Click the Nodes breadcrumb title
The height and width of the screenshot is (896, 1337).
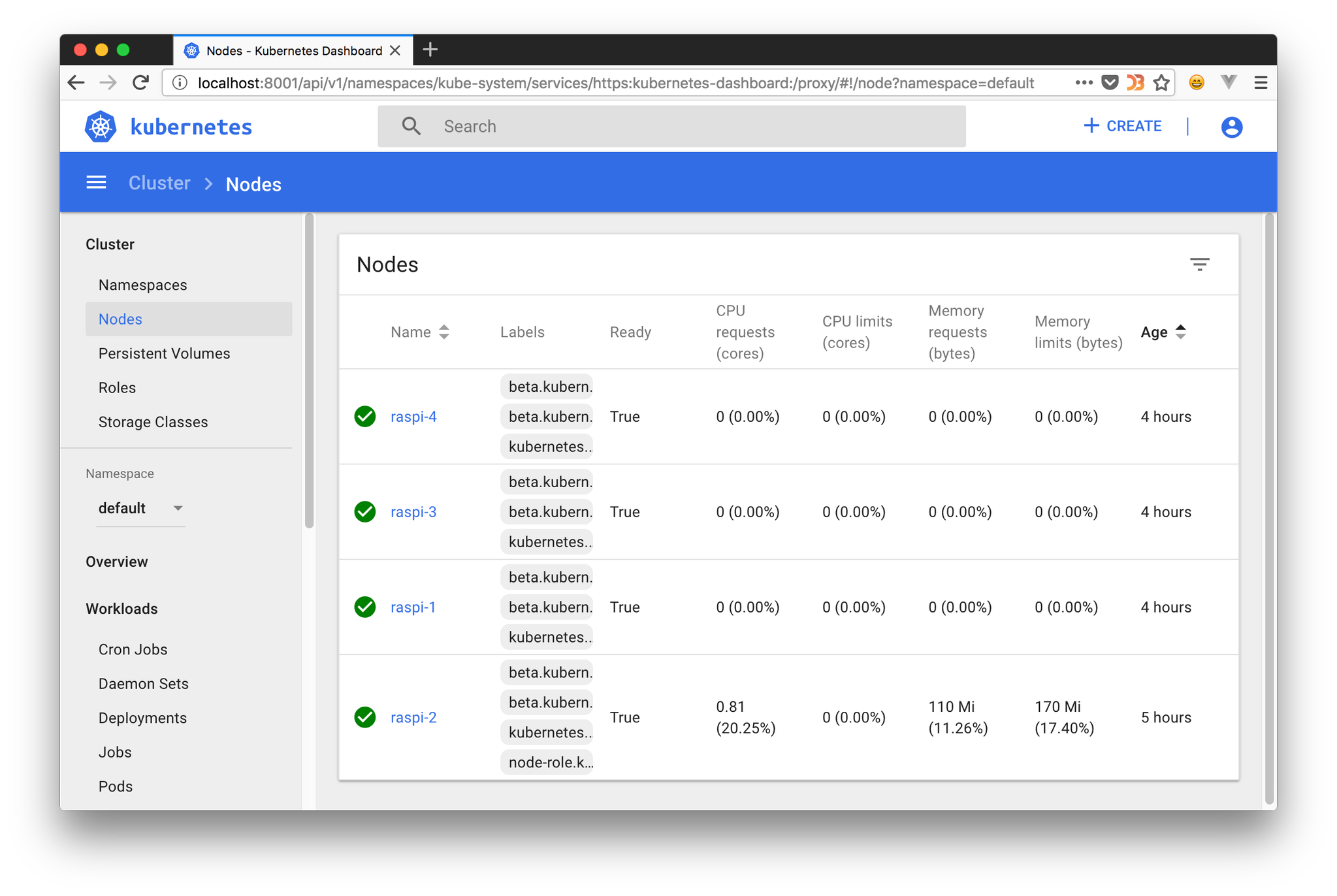(253, 184)
